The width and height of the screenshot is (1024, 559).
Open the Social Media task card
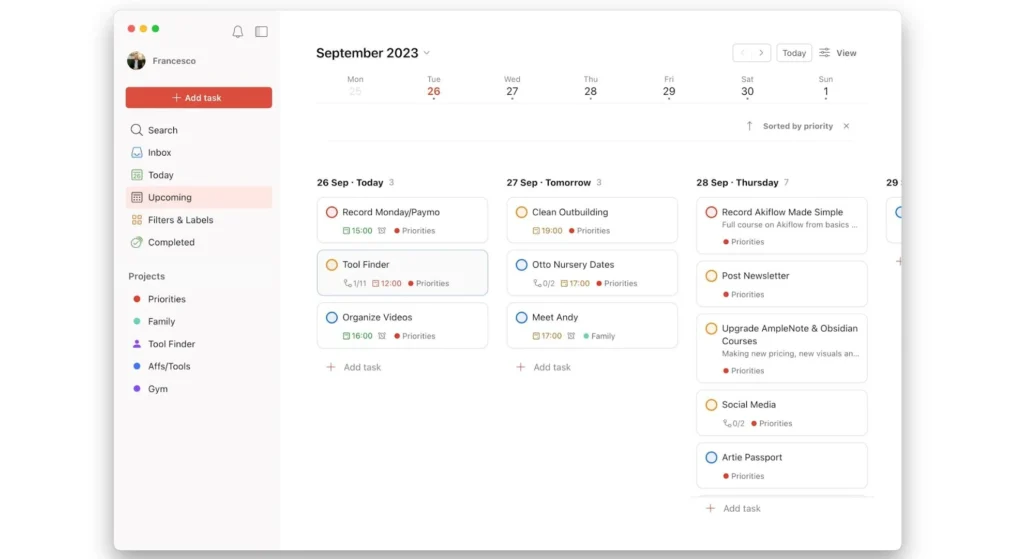pyautogui.click(x=782, y=413)
